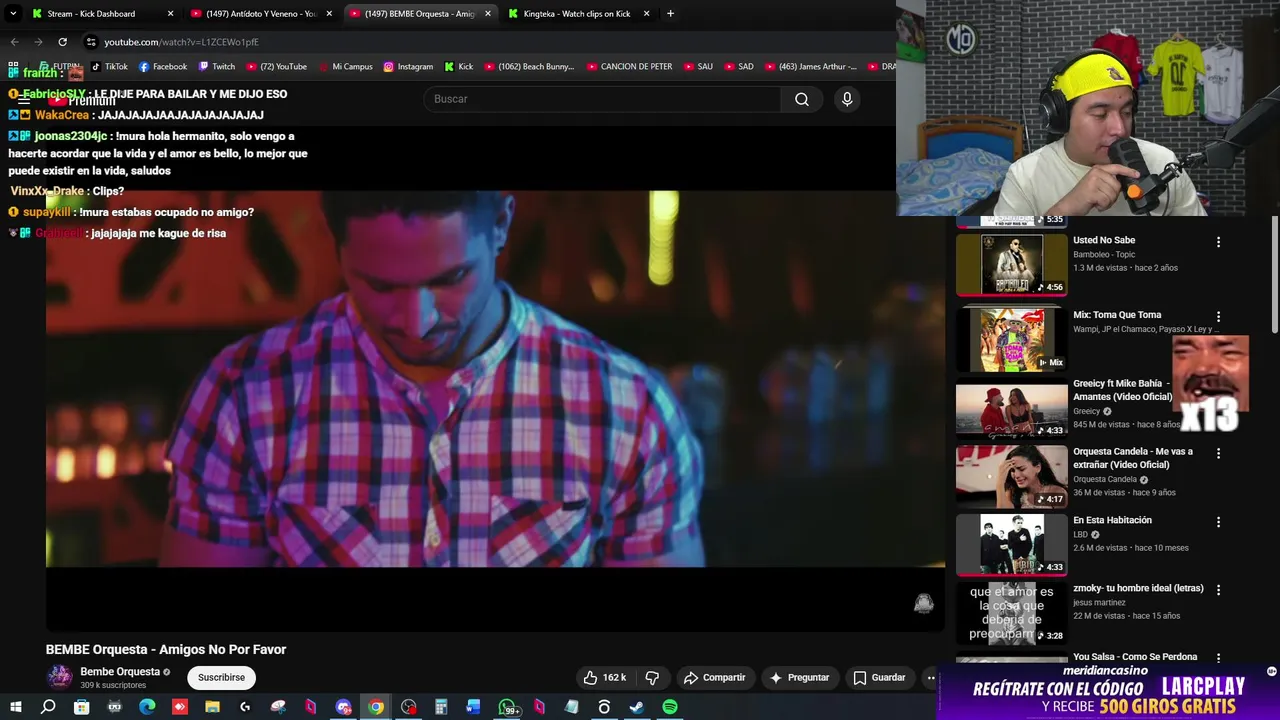Image resolution: width=1280 pixels, height=720 pixels.
Task: Open Steam from taskbar
Action: click(636, 707)
